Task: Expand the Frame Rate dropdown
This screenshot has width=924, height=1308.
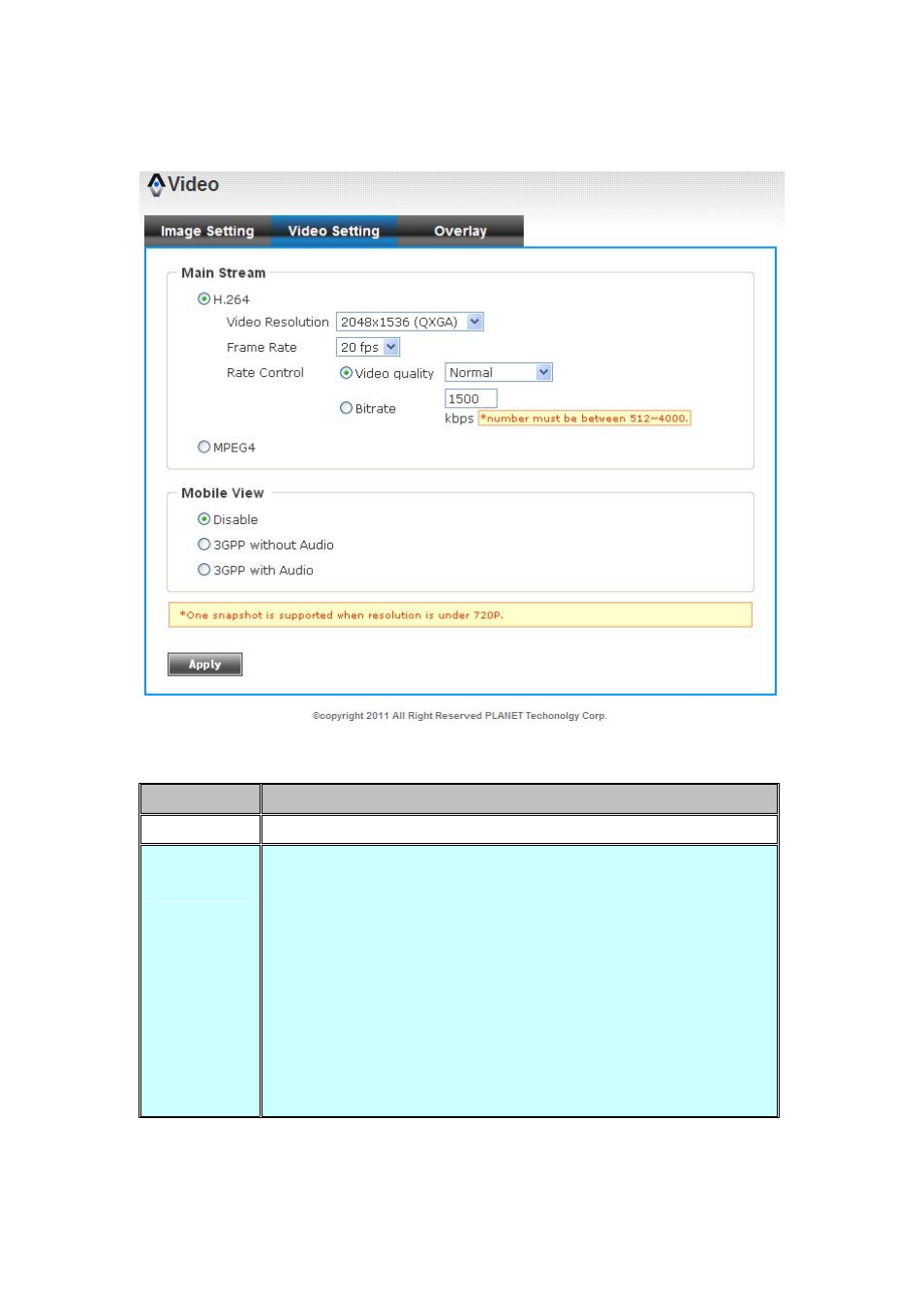Action: click(x=367, y=347)
